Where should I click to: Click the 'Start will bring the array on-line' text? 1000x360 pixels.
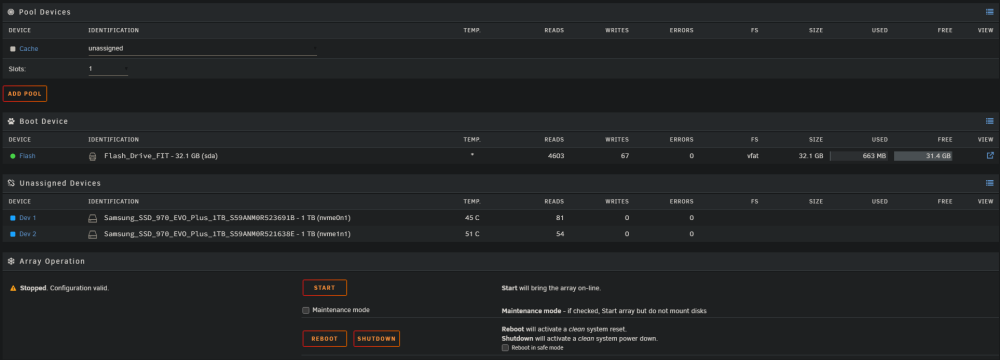[551, 288]
